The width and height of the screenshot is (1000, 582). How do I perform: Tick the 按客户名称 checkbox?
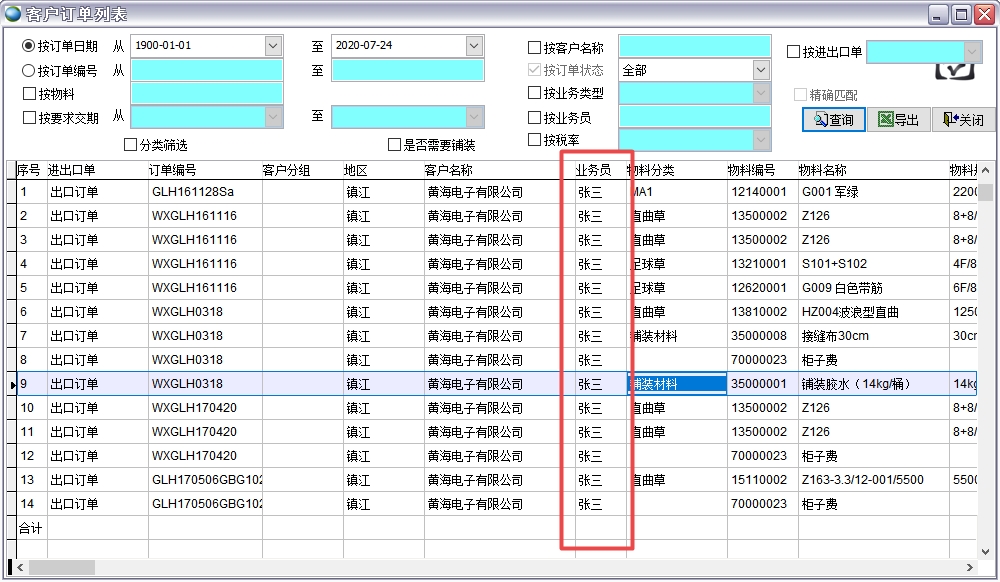[534, 47]
